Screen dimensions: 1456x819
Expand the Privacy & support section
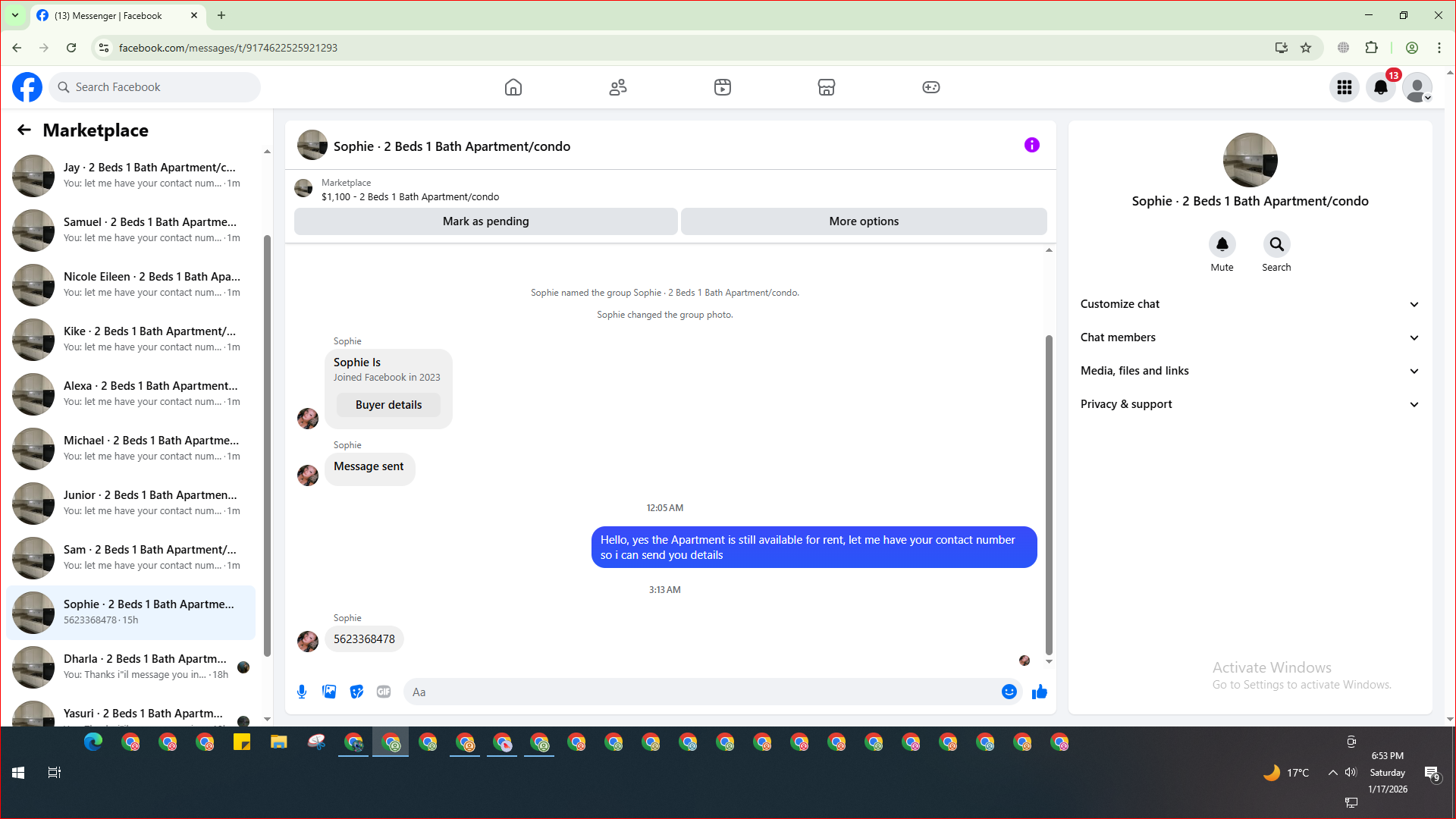(1250, 404)
